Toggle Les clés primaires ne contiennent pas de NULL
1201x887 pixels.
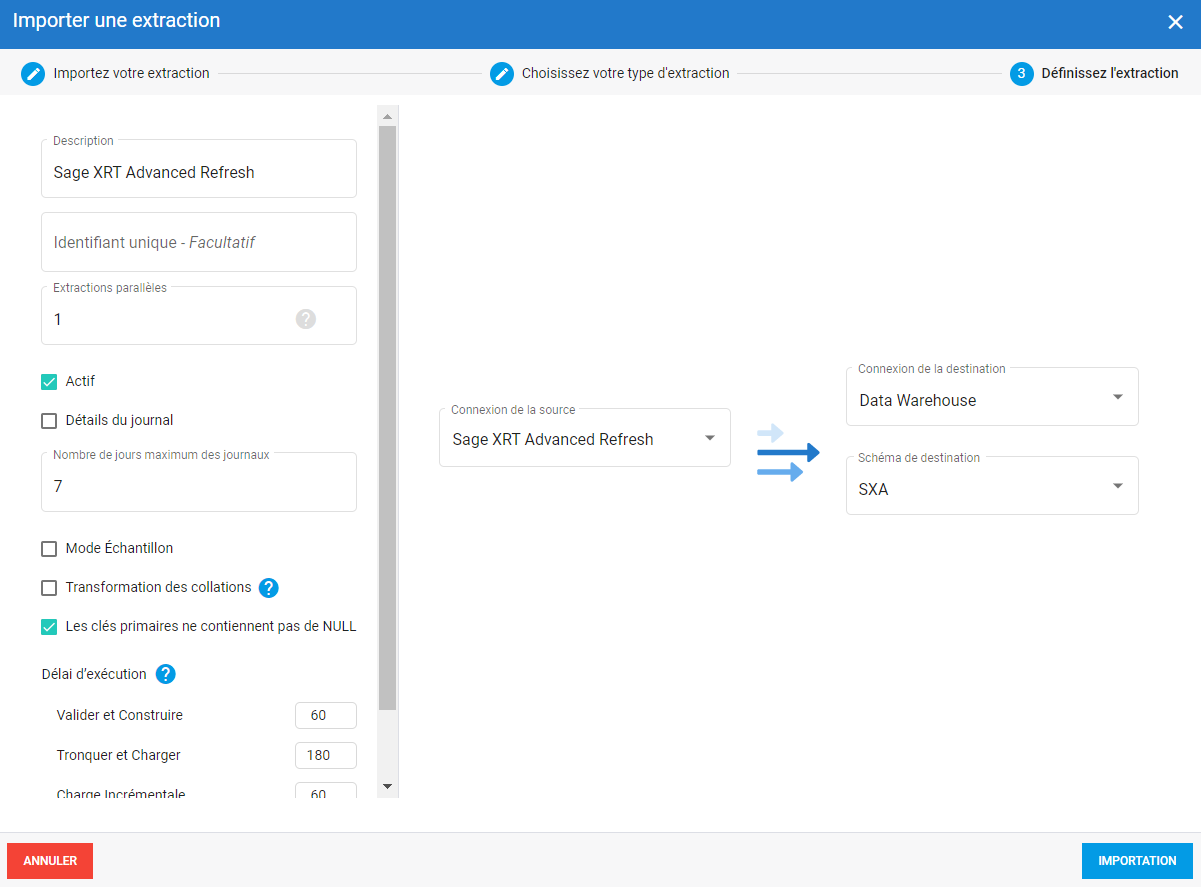coord(49,627)
